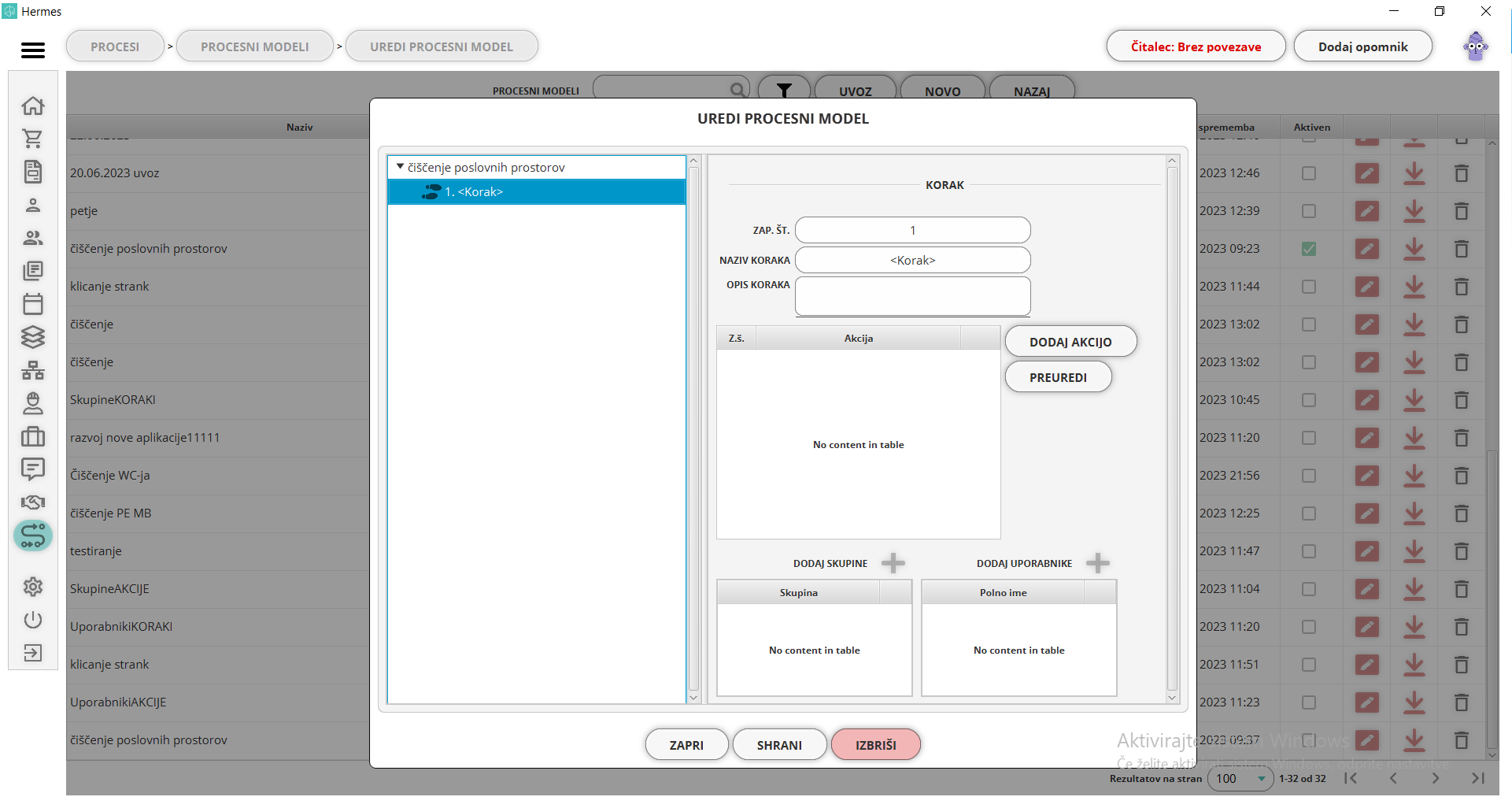
Task: Open the handshake partners sidebar icon
Action: click(33, 502)
